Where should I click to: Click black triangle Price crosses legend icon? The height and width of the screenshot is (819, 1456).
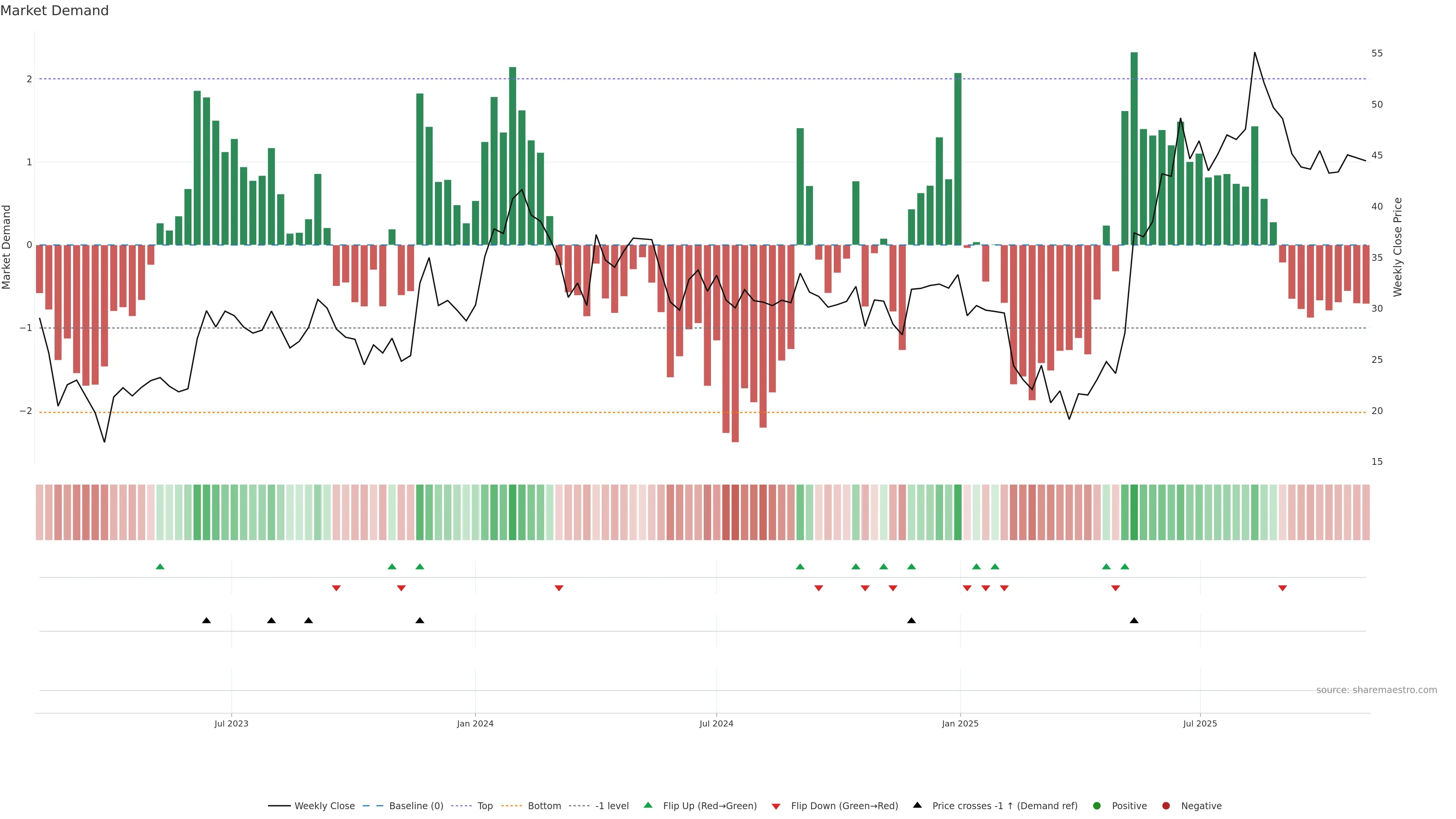(917, 805)
